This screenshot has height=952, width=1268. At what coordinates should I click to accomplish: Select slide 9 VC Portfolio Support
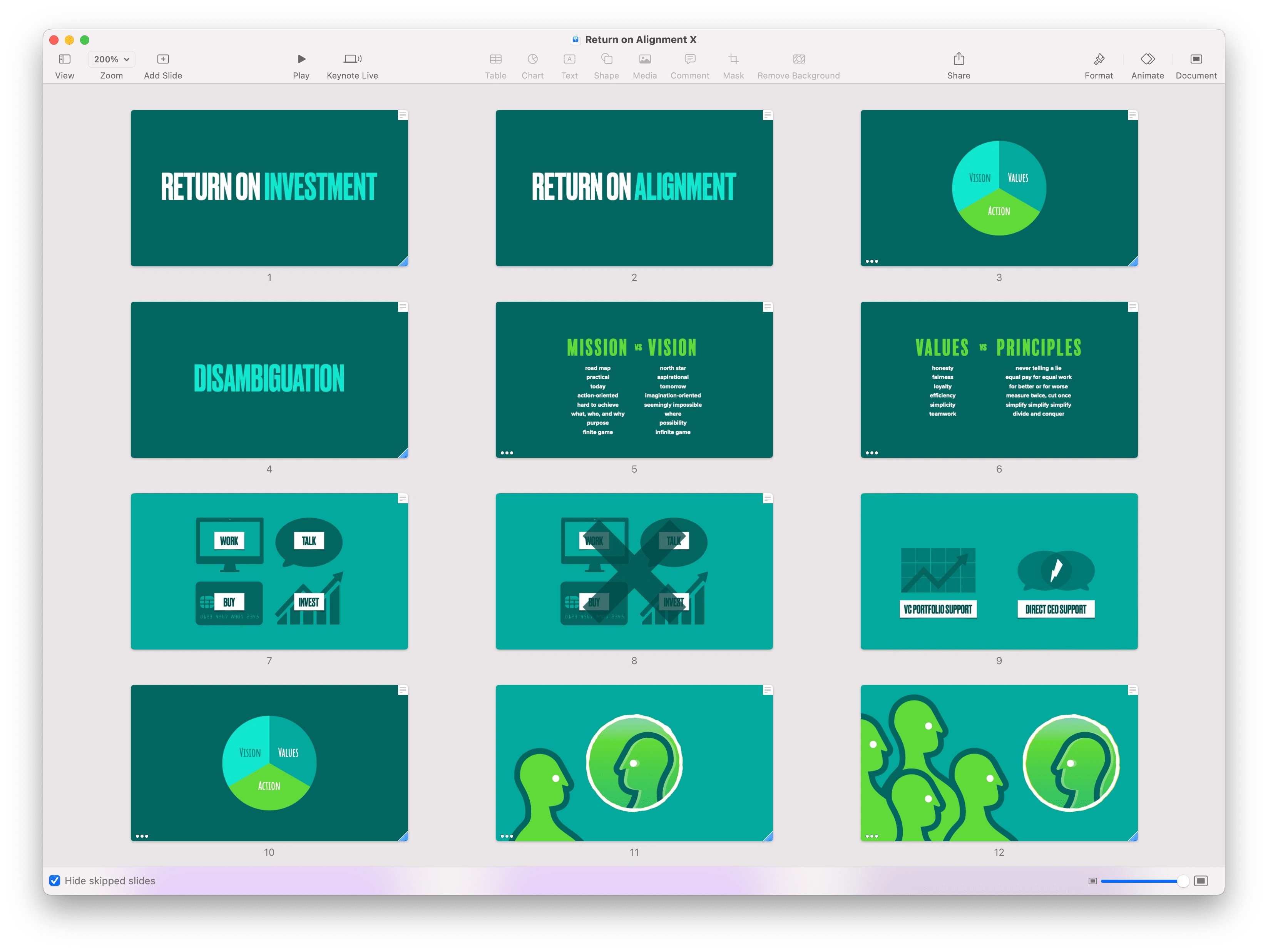point(999,571)
